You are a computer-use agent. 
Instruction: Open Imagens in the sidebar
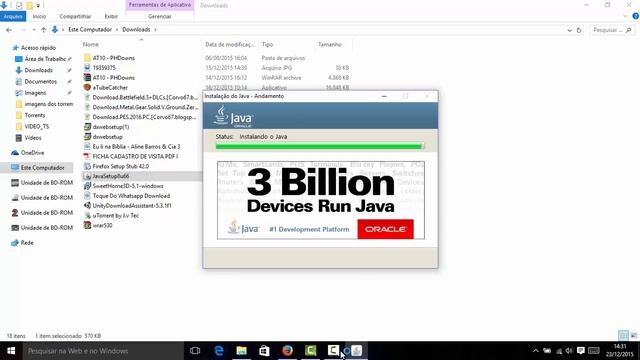[x=35, y=93]
